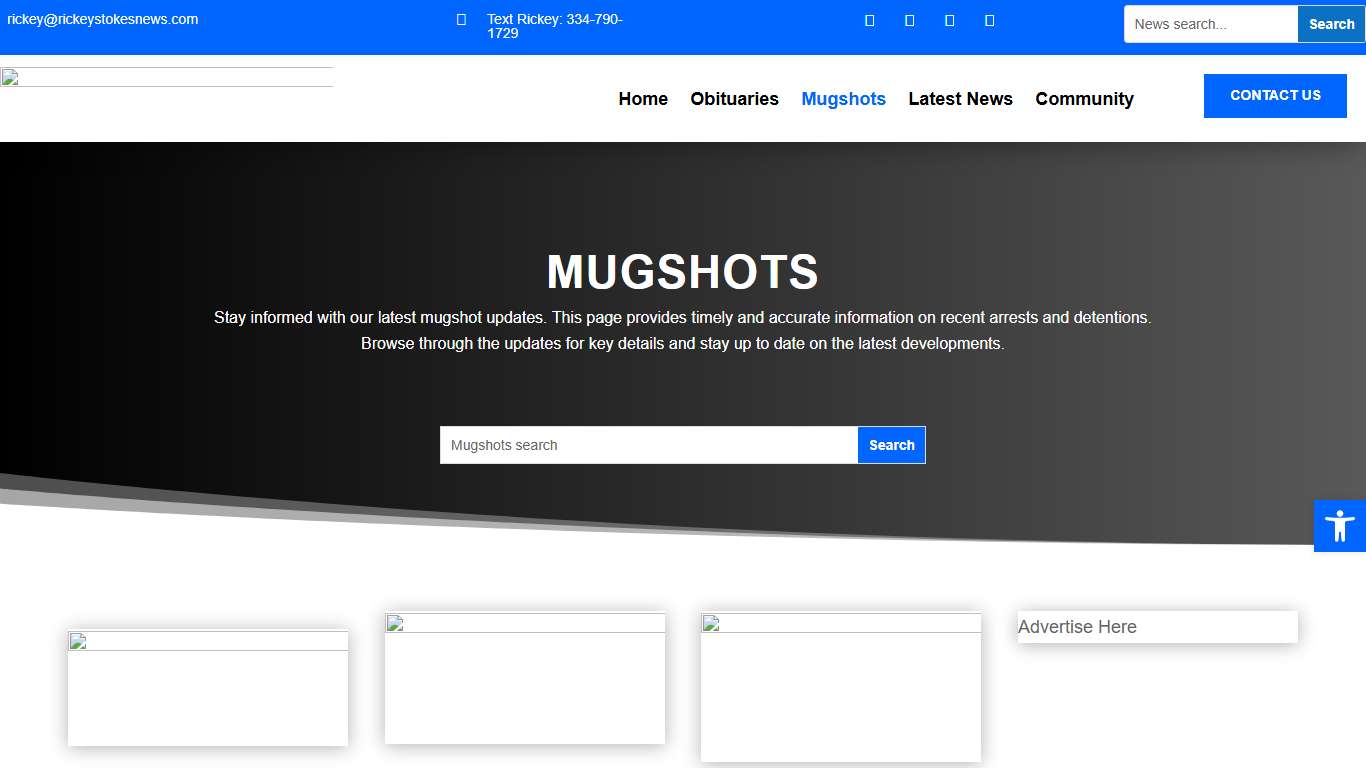Viewport: 1366px width, 768px height.
Task: Open the Obituaries section
Action: (x=734, y=99)
